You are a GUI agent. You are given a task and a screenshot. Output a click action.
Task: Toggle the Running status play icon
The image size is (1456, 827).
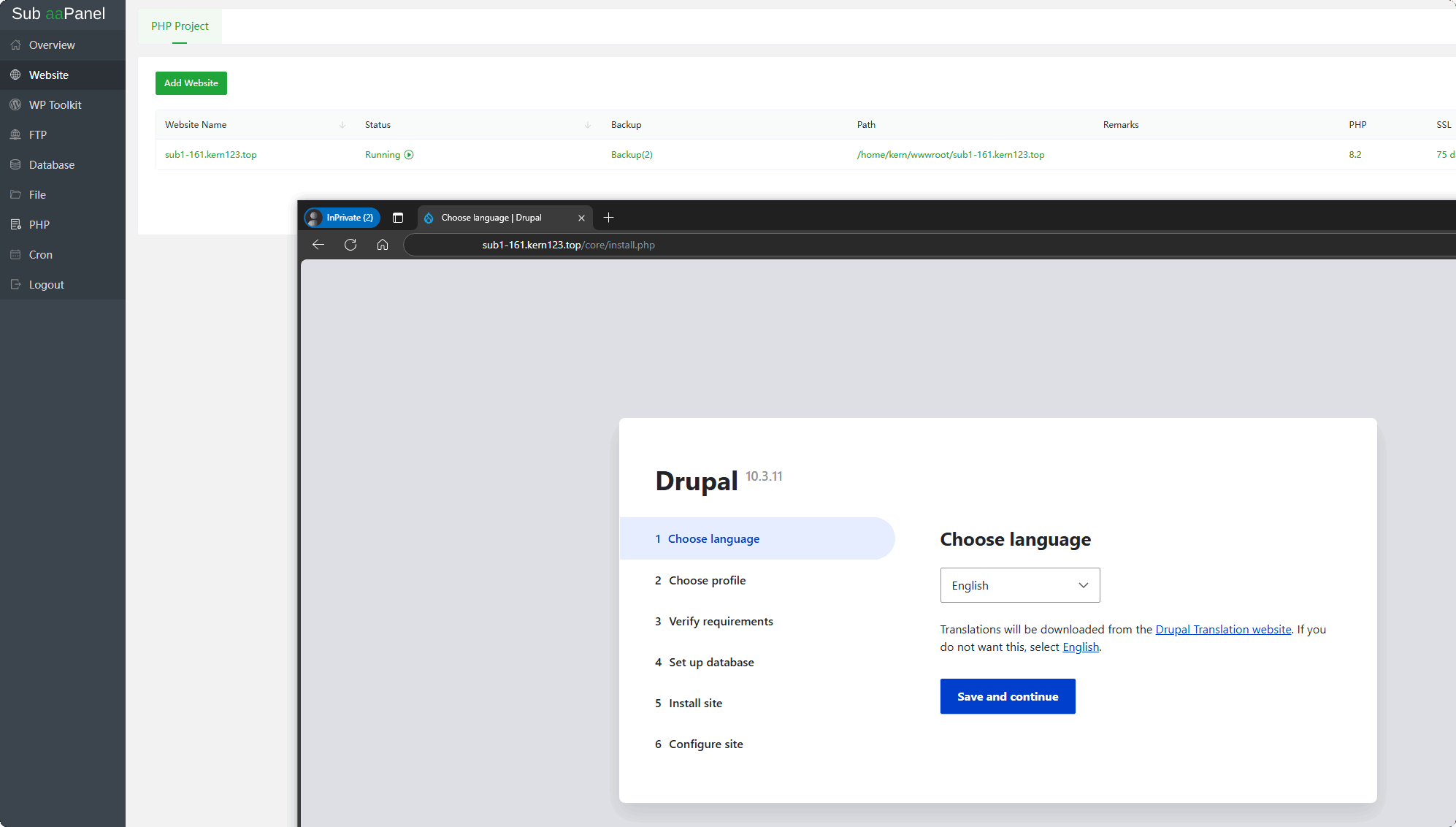[409, 155]
